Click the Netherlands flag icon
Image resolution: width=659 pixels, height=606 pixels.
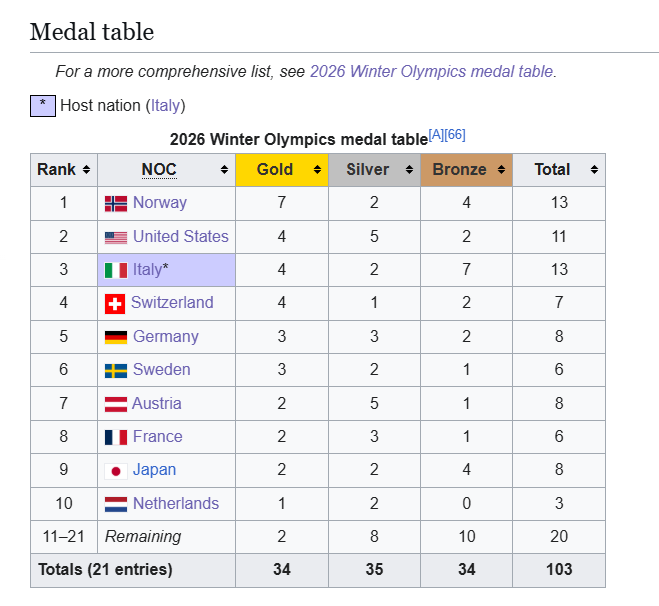click(116, 504)
